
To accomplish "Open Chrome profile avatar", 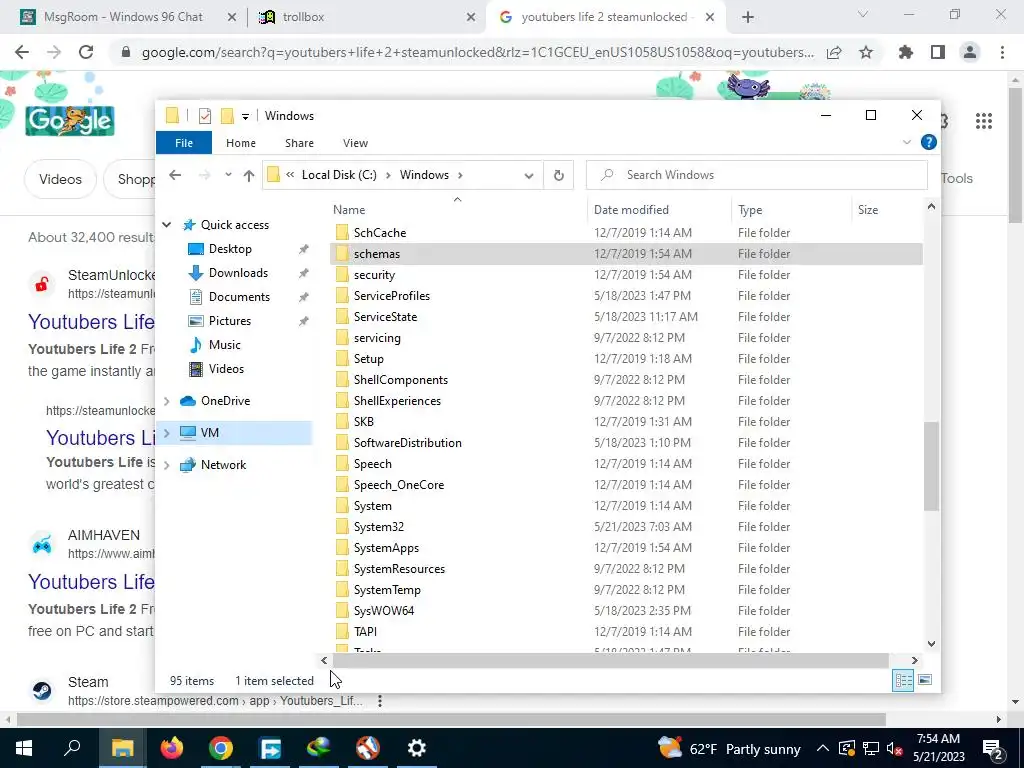I will point(970,52).
